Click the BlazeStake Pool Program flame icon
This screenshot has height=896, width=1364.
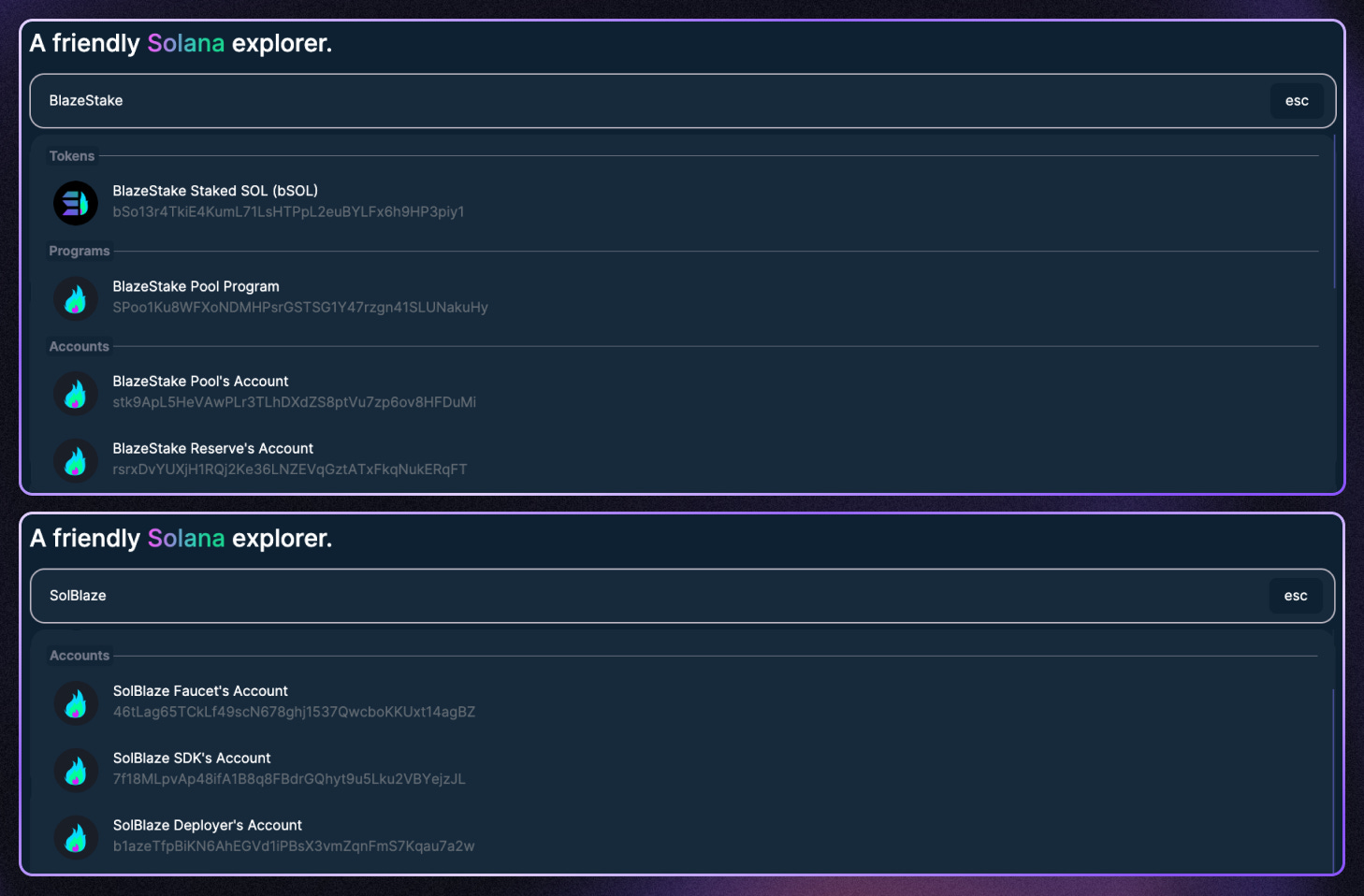pos(76,299)
